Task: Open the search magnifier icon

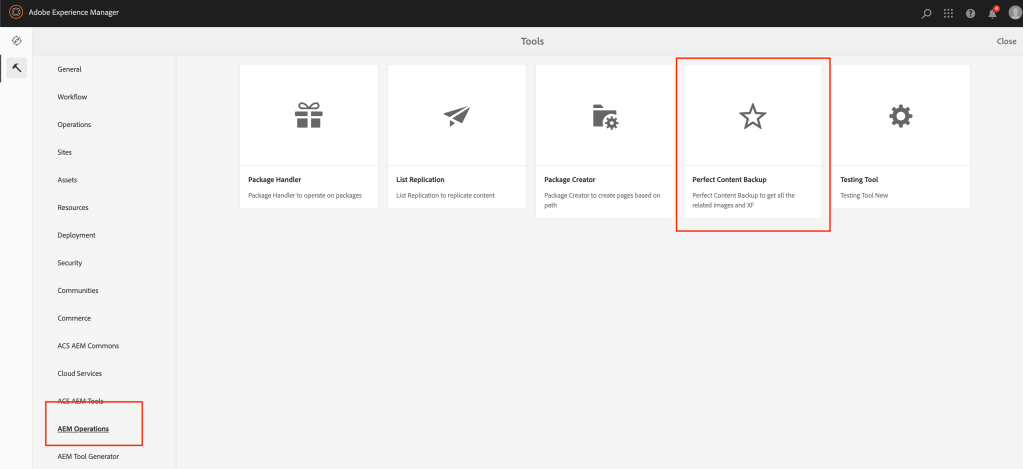Action: pyautogui.click(x=926, y=13)
